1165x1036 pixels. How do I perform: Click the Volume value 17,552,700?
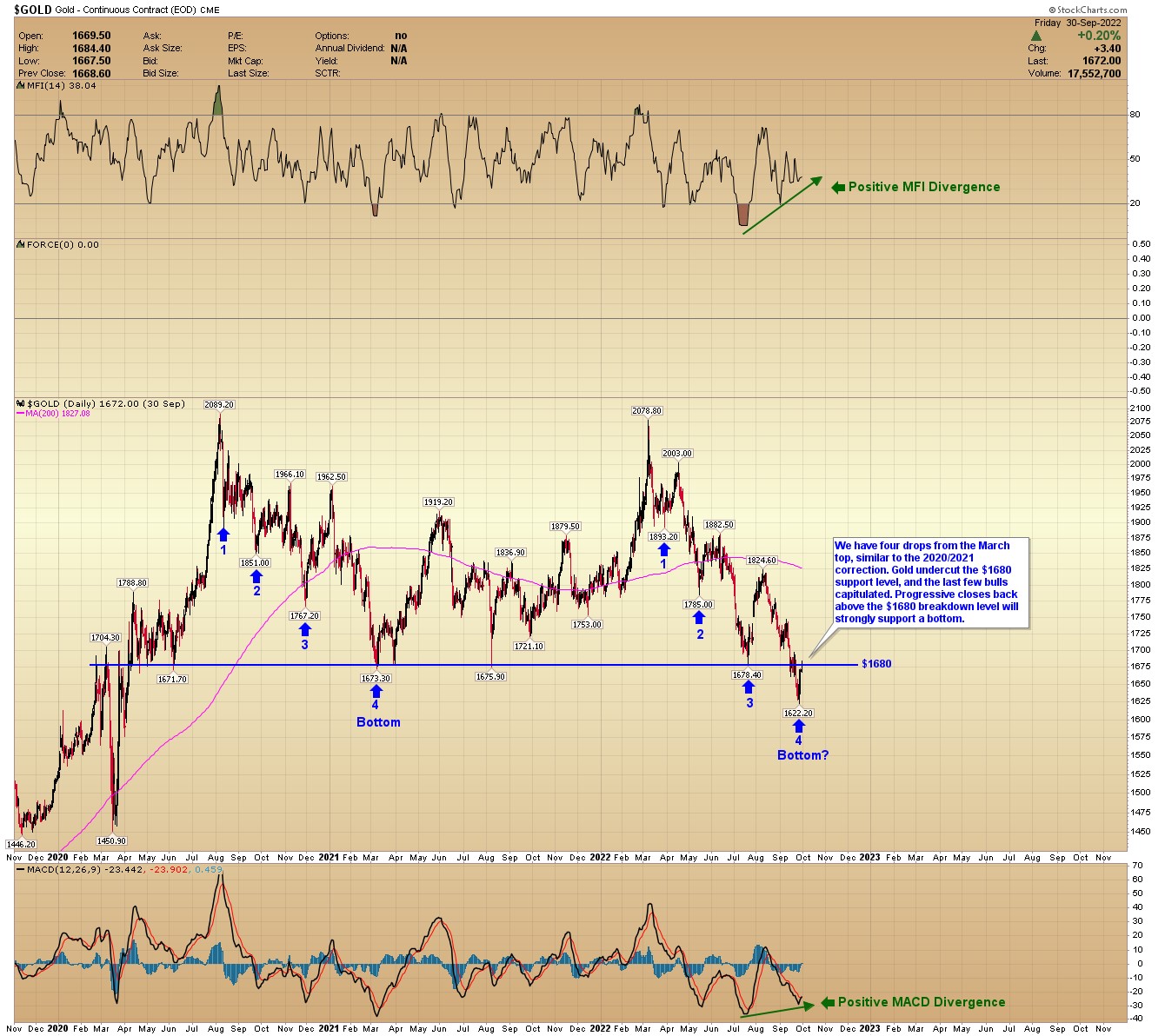(x=1095, y=74)
